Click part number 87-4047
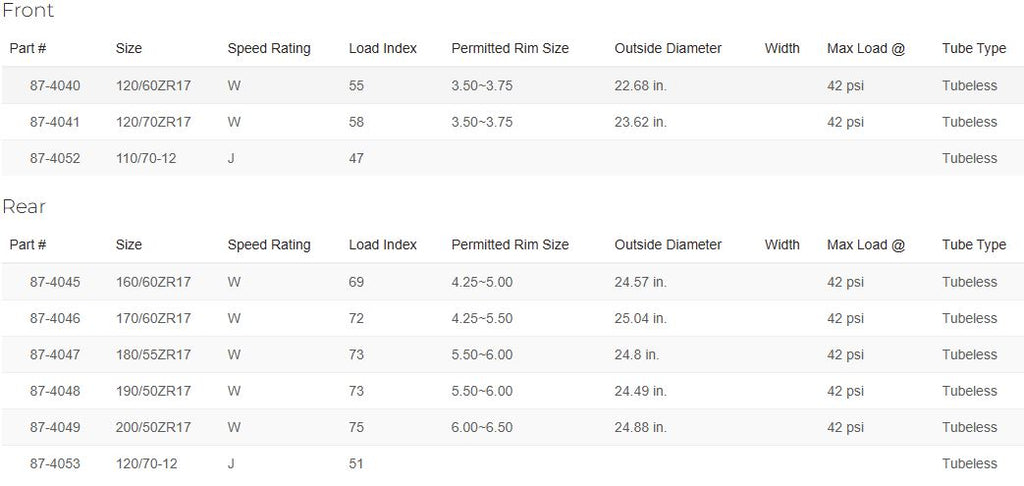This screenshot has width=1024, height=486. [x=55, y=355]
